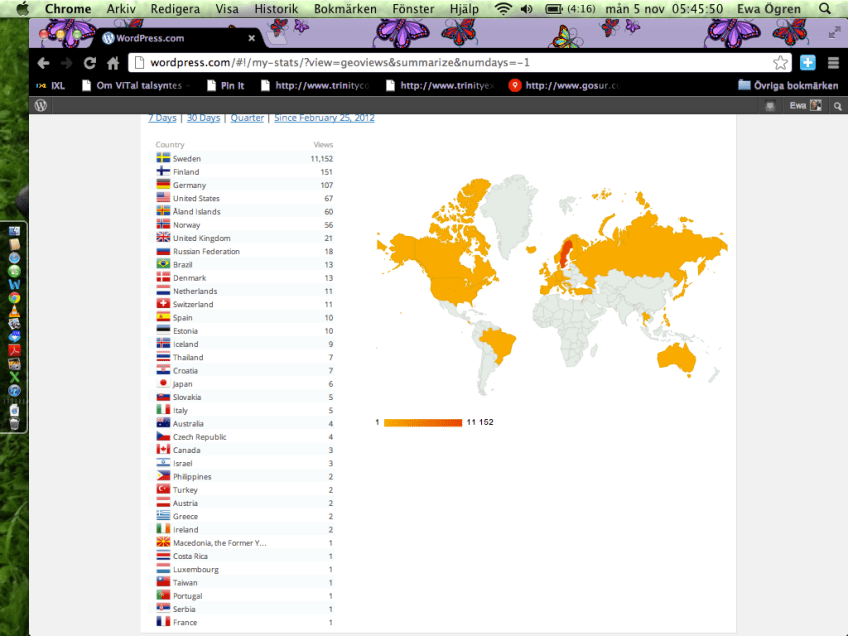Open the Bokmärken menu
Image resolution: width=848 pixels, height=636 pixels.
point(345,9)
